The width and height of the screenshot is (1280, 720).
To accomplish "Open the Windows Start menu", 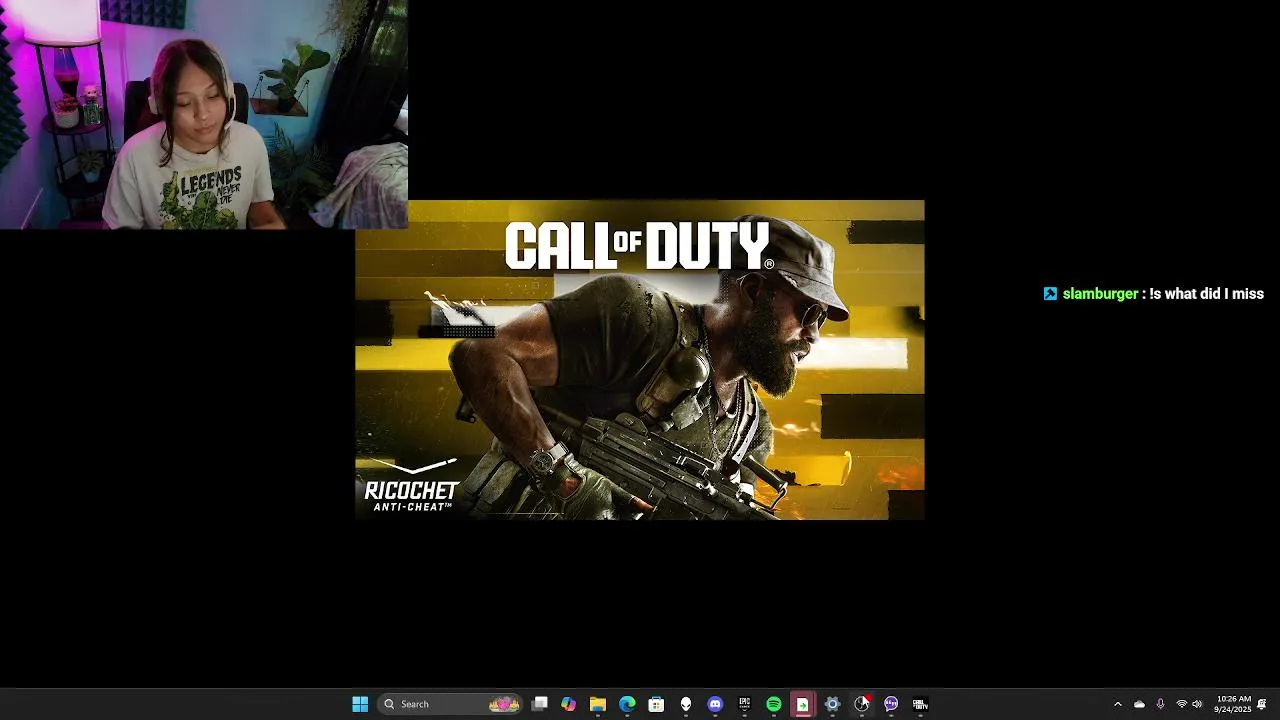I will tap(360, 704).
